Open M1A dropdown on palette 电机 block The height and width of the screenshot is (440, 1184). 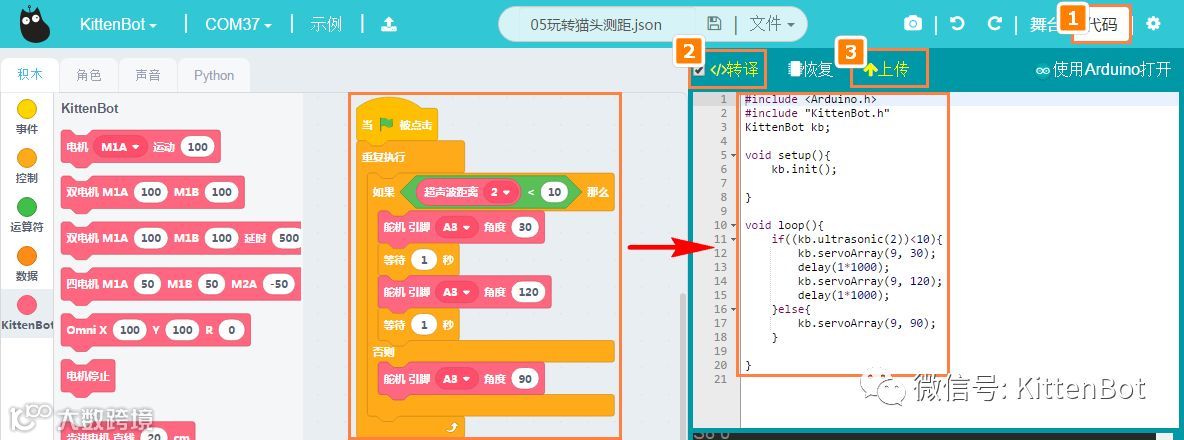120,147
